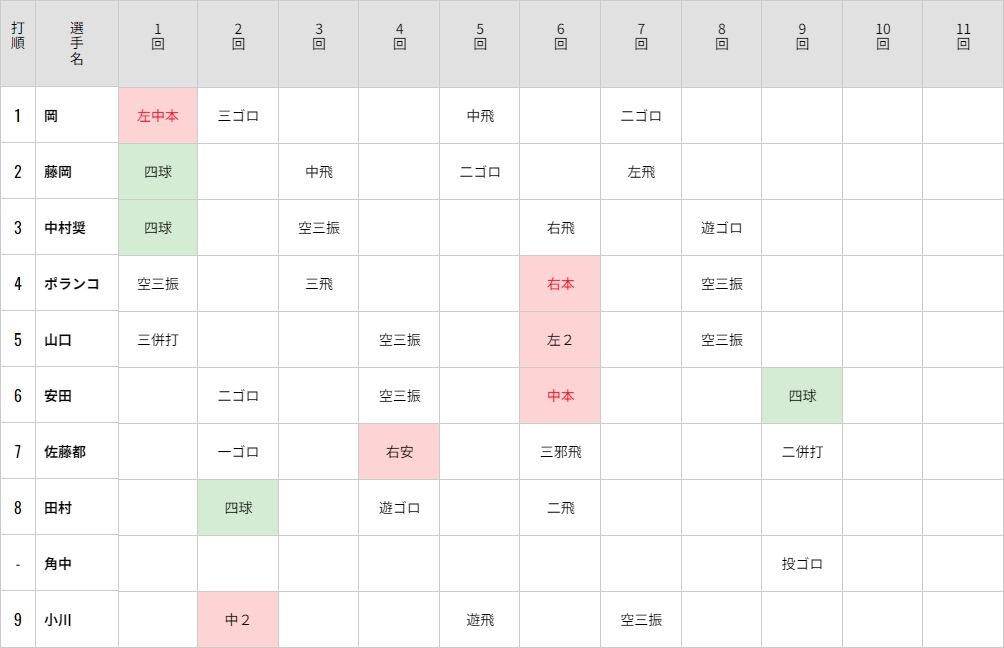The image size is (1004, 648).
Task: Select the 打順 column header
Action: pos(18,44)
